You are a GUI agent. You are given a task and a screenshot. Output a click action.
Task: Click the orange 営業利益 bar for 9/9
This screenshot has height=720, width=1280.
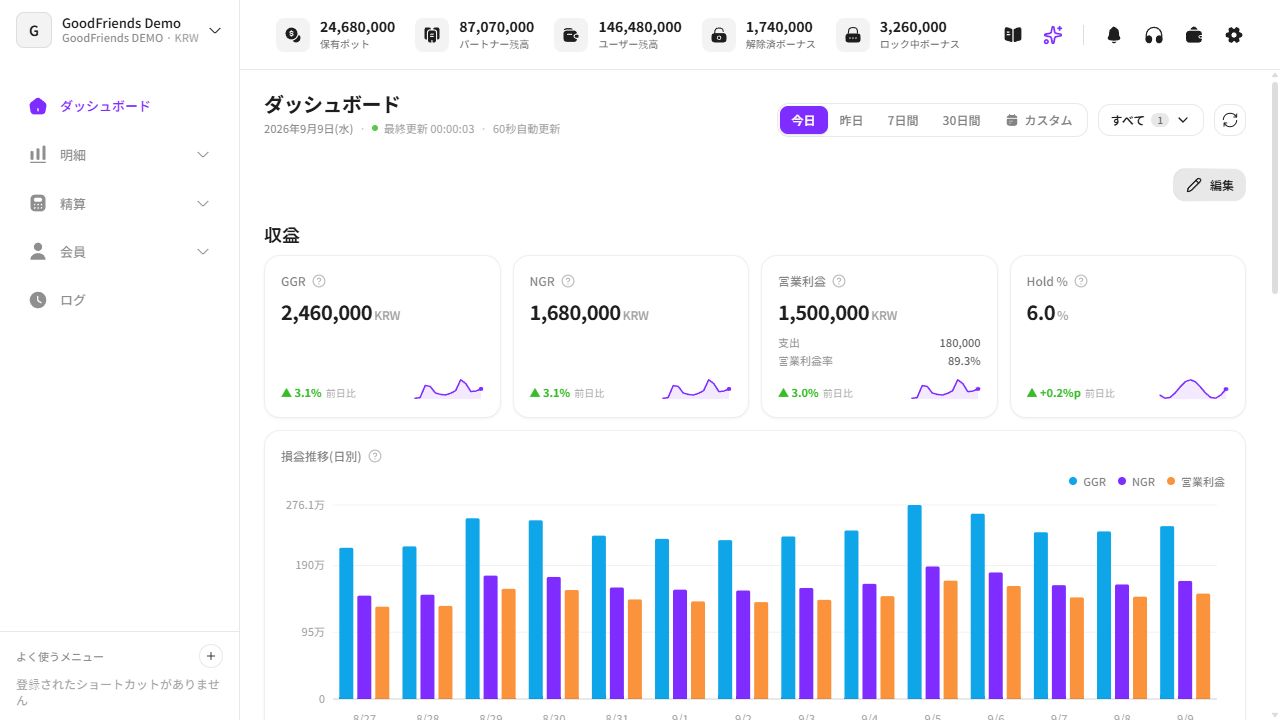[x=1203, y=646]
